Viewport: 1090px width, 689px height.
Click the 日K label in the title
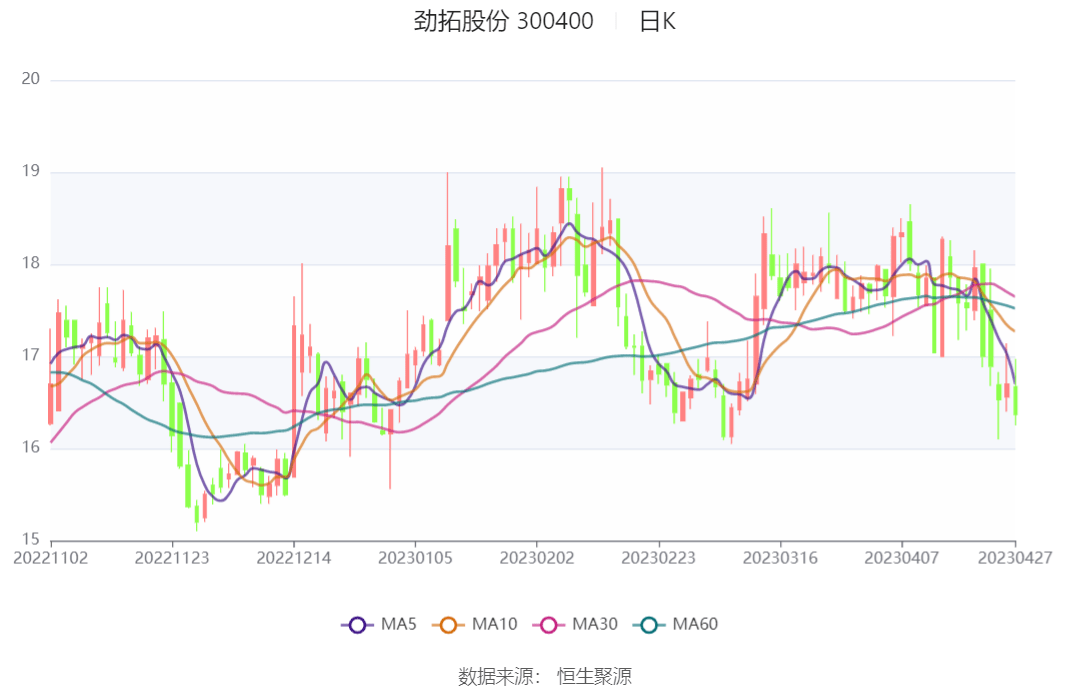point(657,21)
